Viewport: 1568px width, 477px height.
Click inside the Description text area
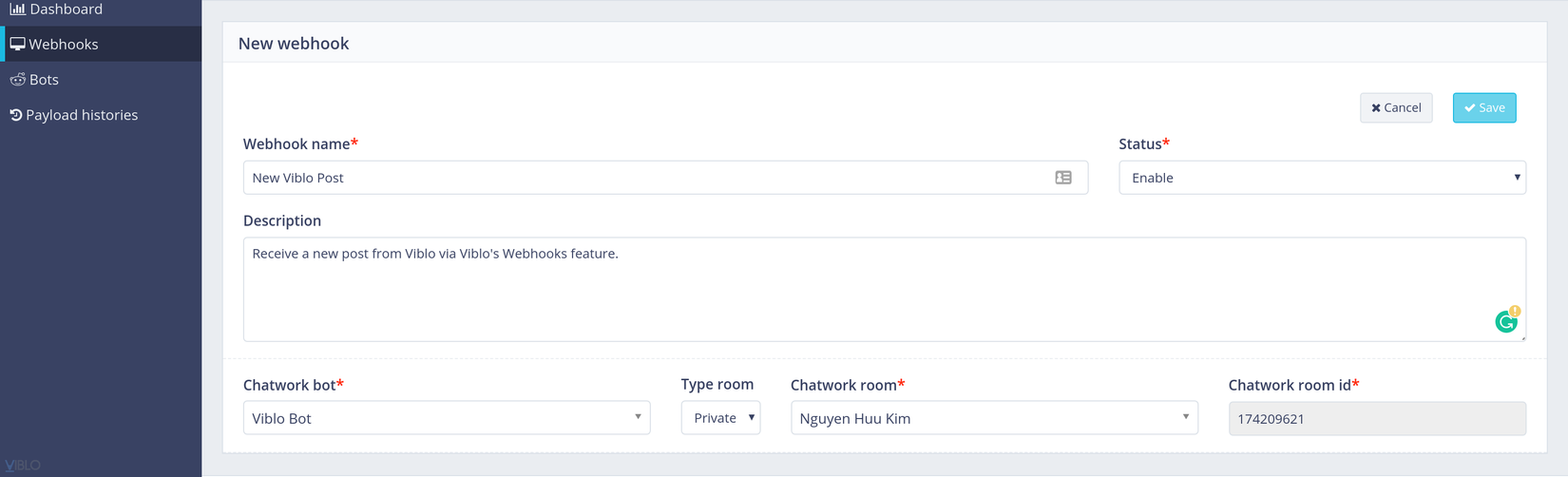coord(855,290)
